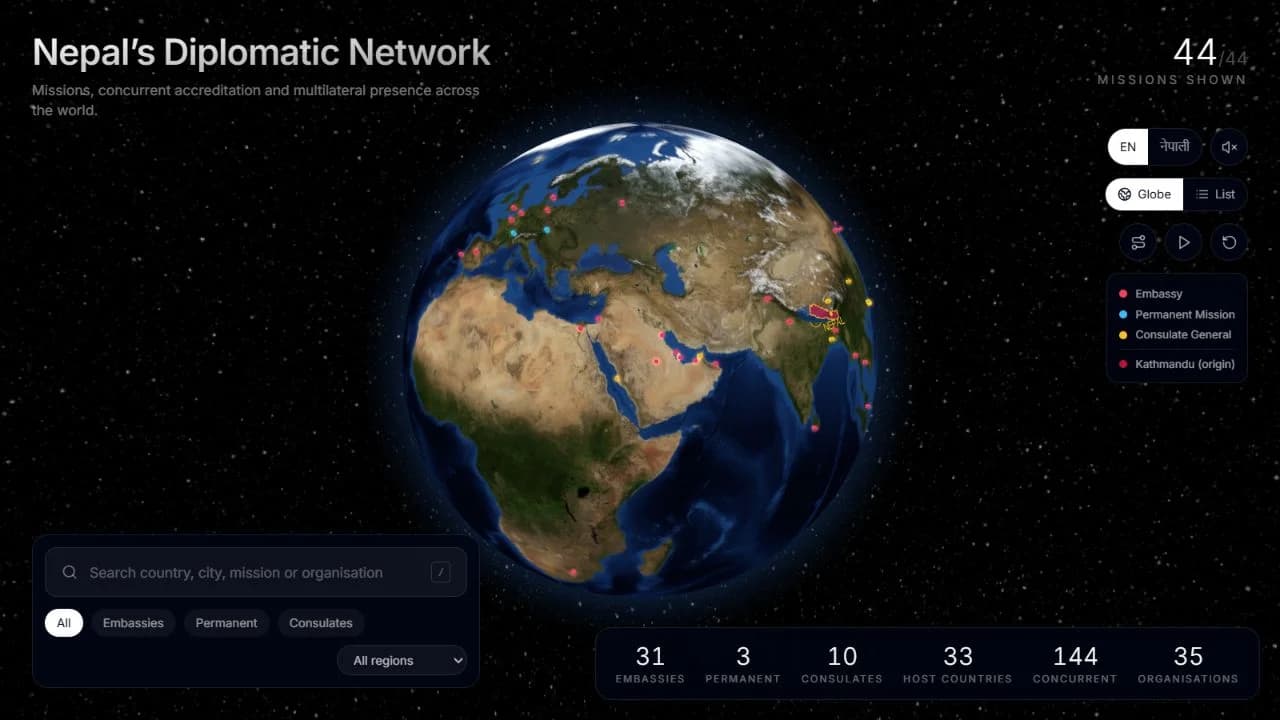Select the All filter chip
1280x720 pixels.
(64, 623)
